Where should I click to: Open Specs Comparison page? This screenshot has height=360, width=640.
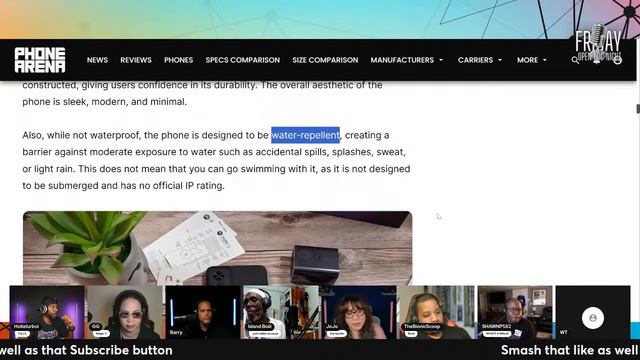[243, 60]
